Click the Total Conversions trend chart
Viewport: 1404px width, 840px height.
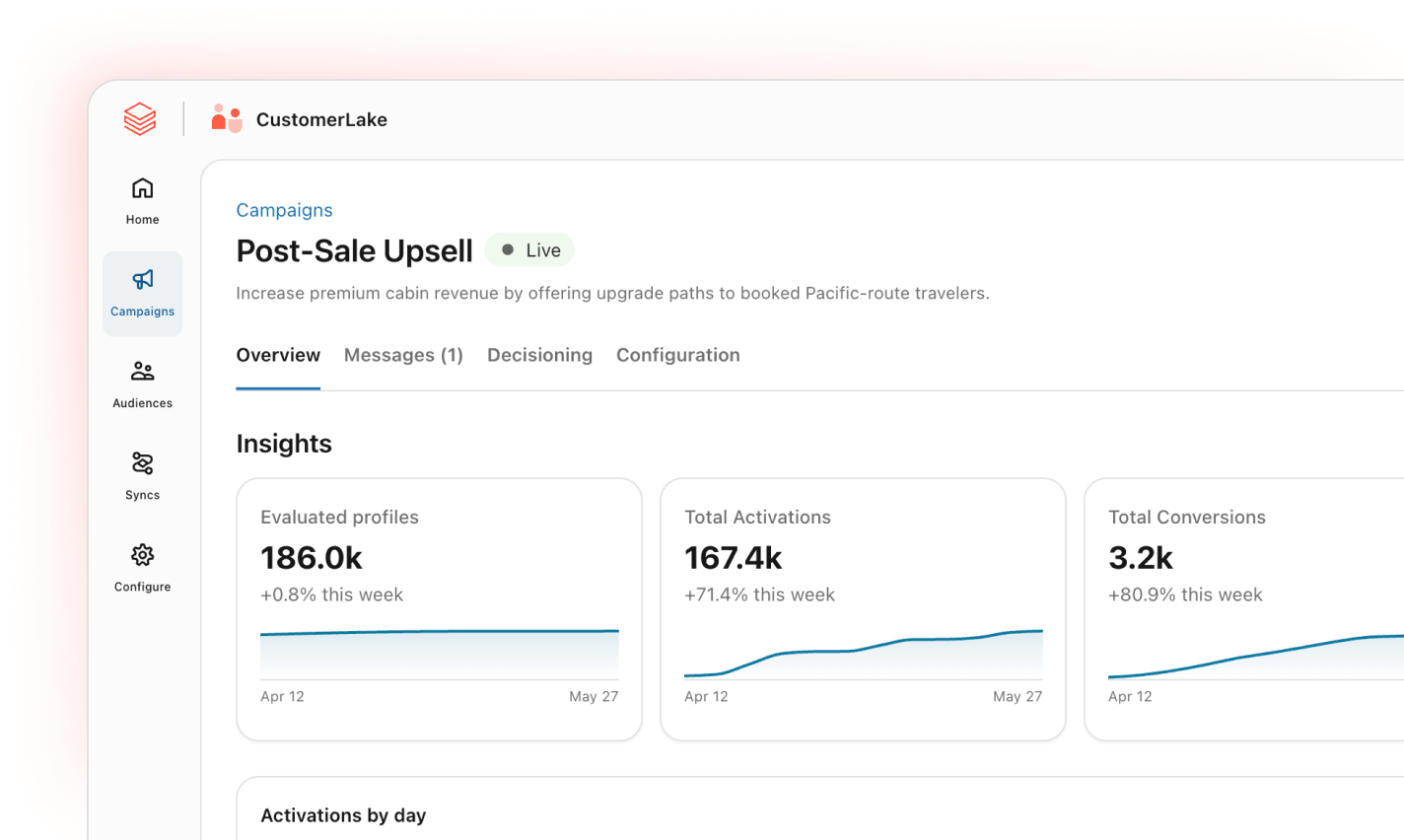coord(1256,656)
